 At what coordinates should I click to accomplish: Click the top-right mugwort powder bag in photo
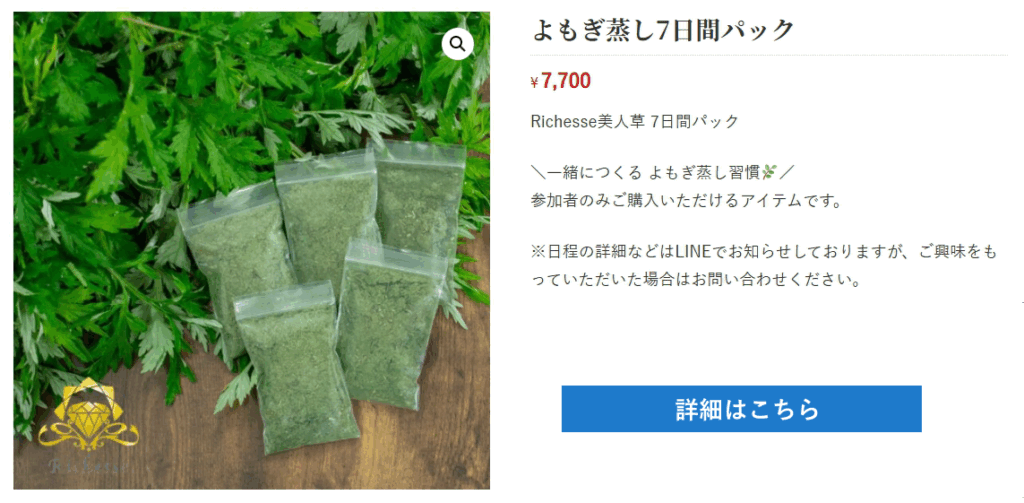coord(419,196)
